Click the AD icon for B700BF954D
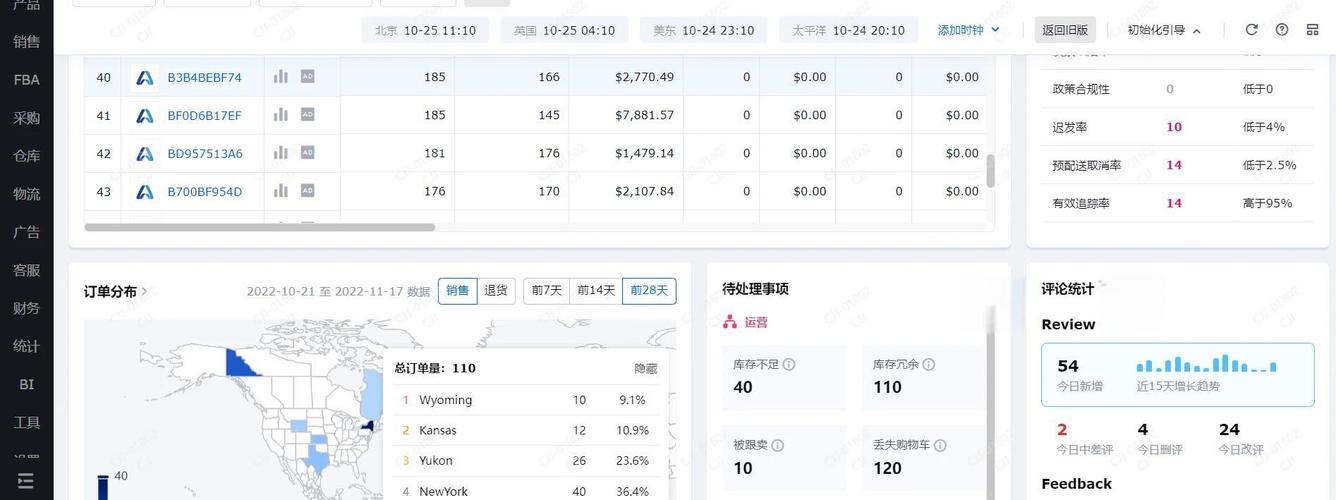The height and width of the screenshot is (500, 1336). (308, 190)
